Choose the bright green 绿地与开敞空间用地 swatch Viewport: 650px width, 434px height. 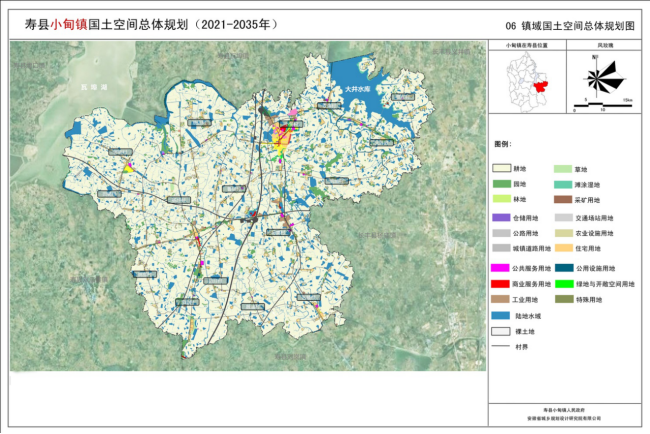(566, 284)
